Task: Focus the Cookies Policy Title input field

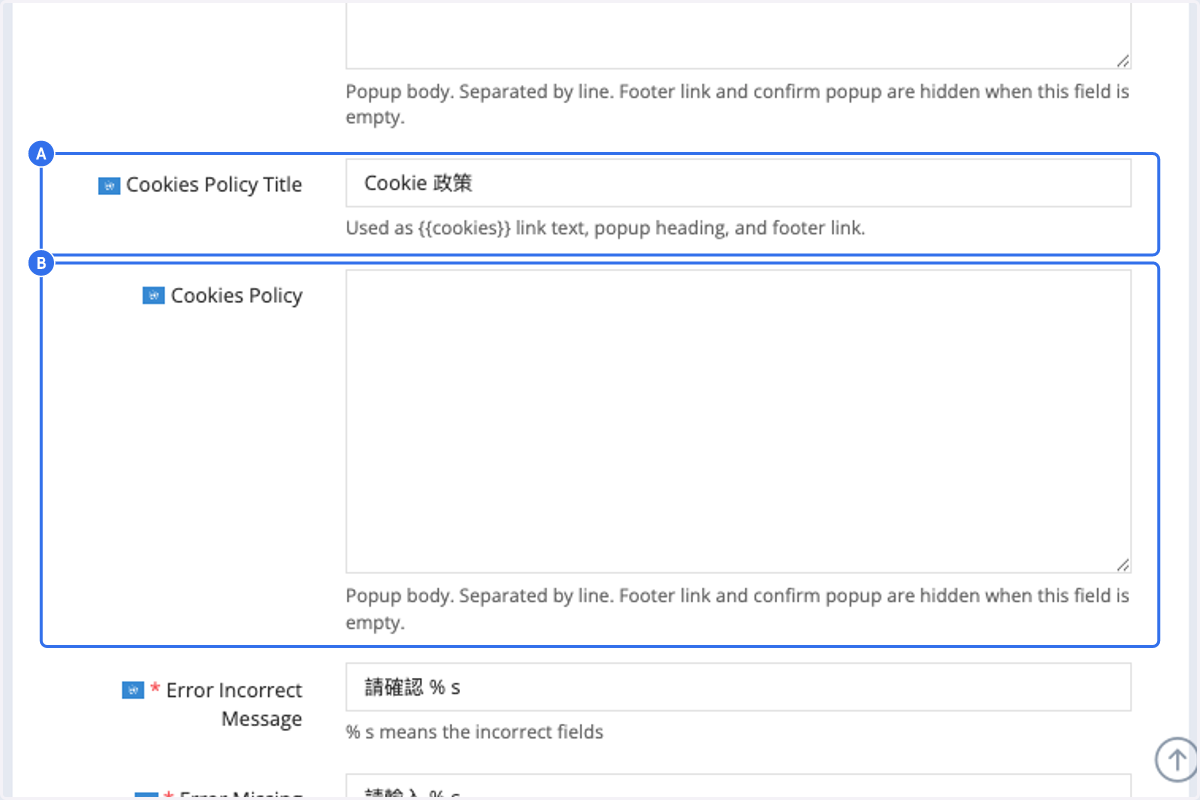Action: pos(738,183)
